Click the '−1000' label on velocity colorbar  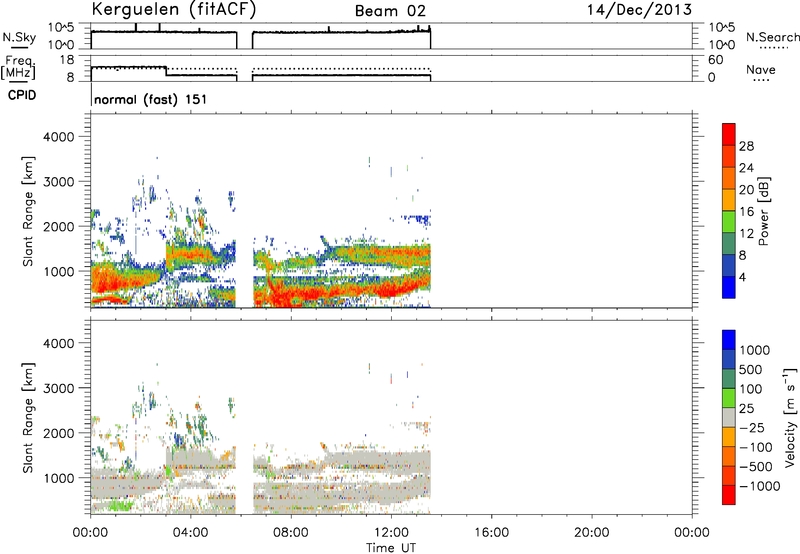click(x=759, y=486)
